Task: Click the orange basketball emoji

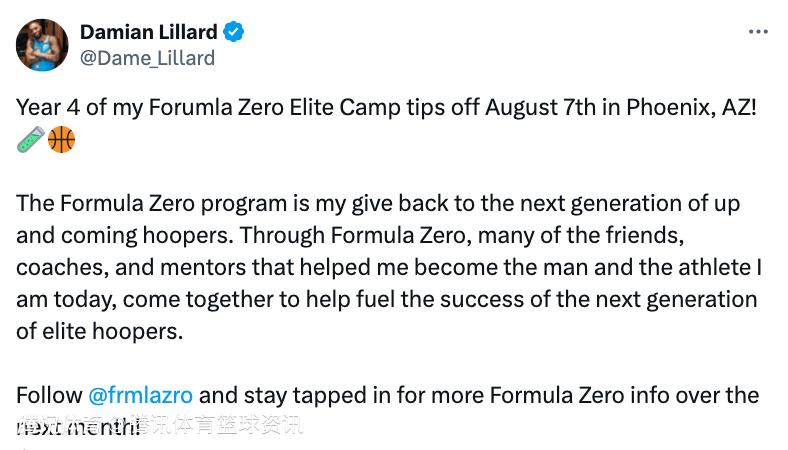Action: coord(61,139)
